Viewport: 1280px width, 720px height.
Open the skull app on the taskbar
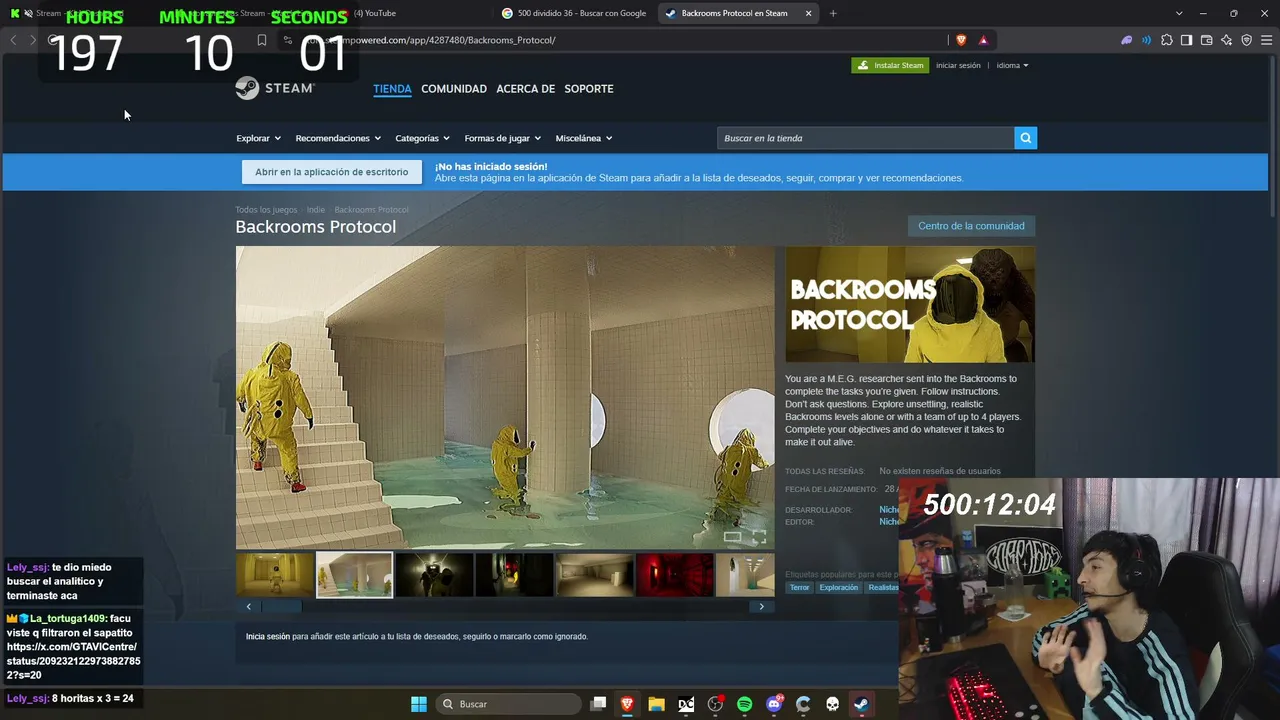pos(832,704)
